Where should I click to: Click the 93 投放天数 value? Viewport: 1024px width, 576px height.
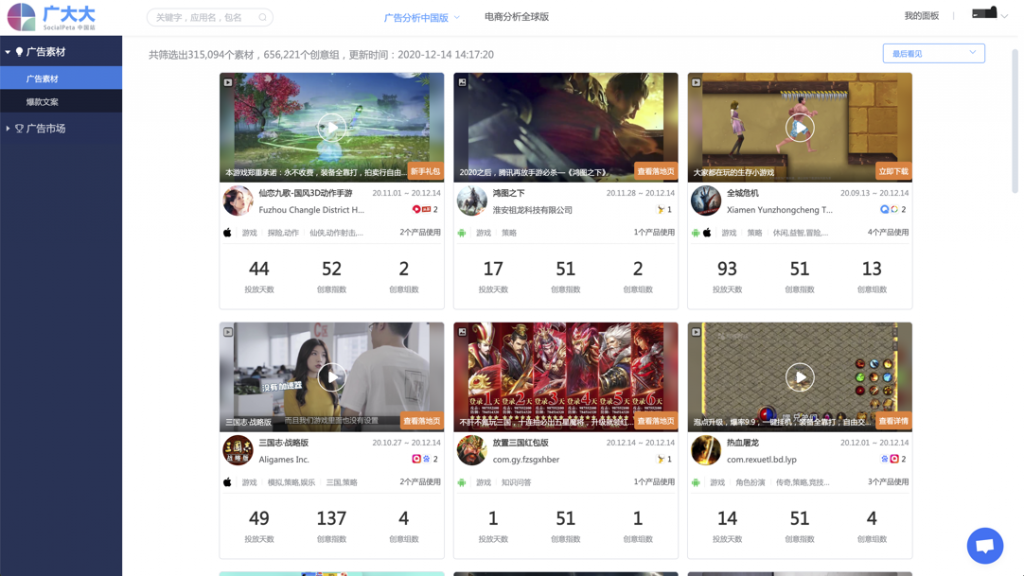pos(727,269)
